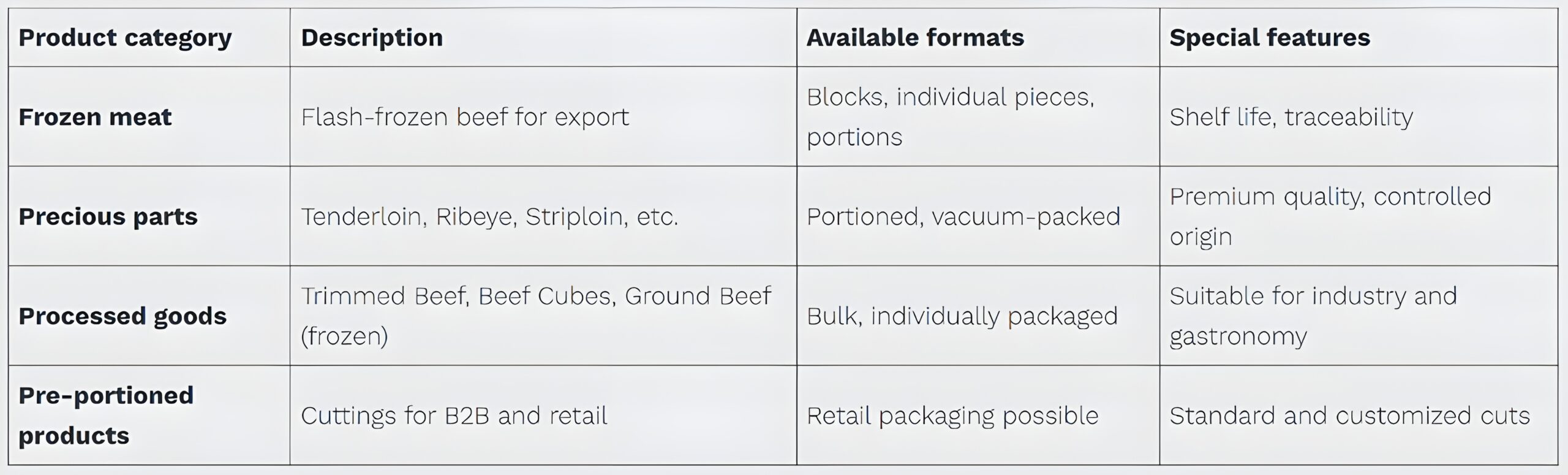Screen dimensions: 1568x475
Task: Select the Available formats header cell
Action: point(915,38)
